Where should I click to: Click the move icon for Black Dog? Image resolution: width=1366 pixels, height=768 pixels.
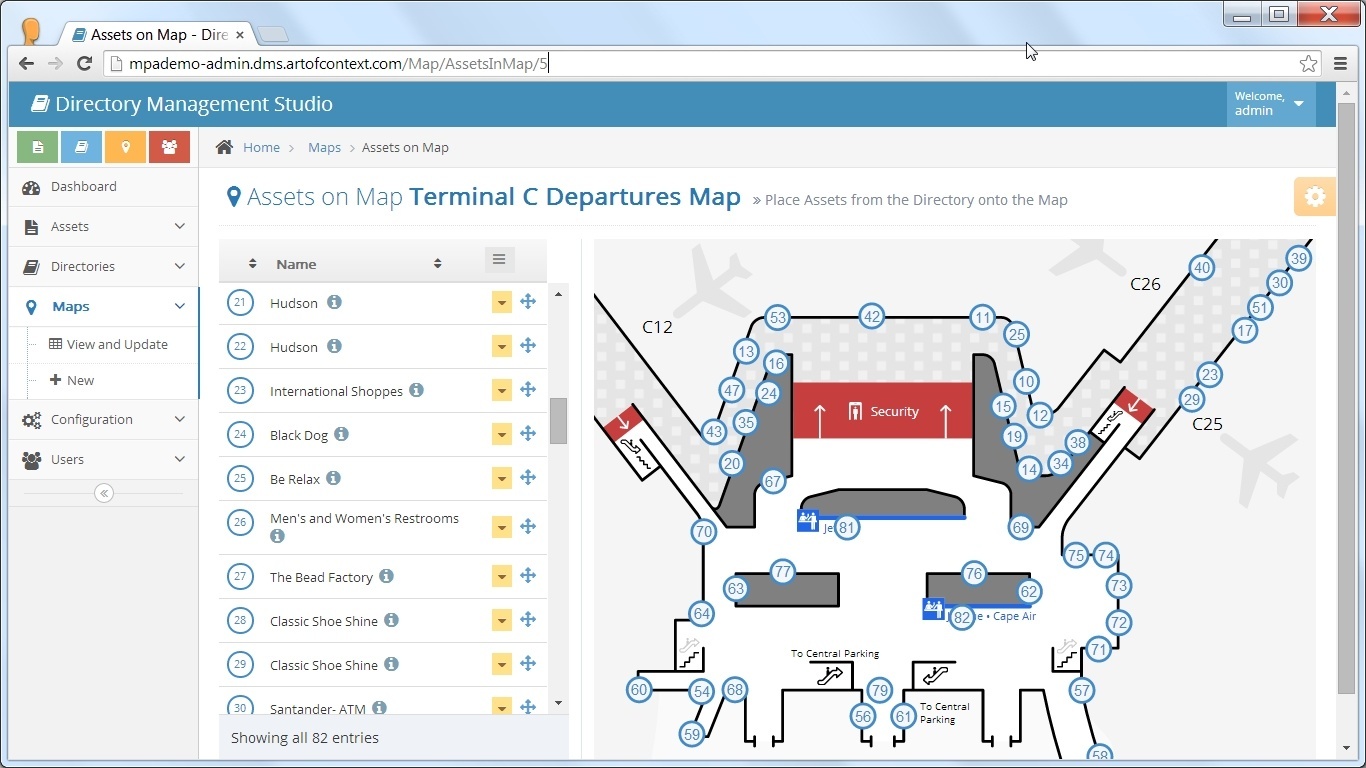(528, 434)
